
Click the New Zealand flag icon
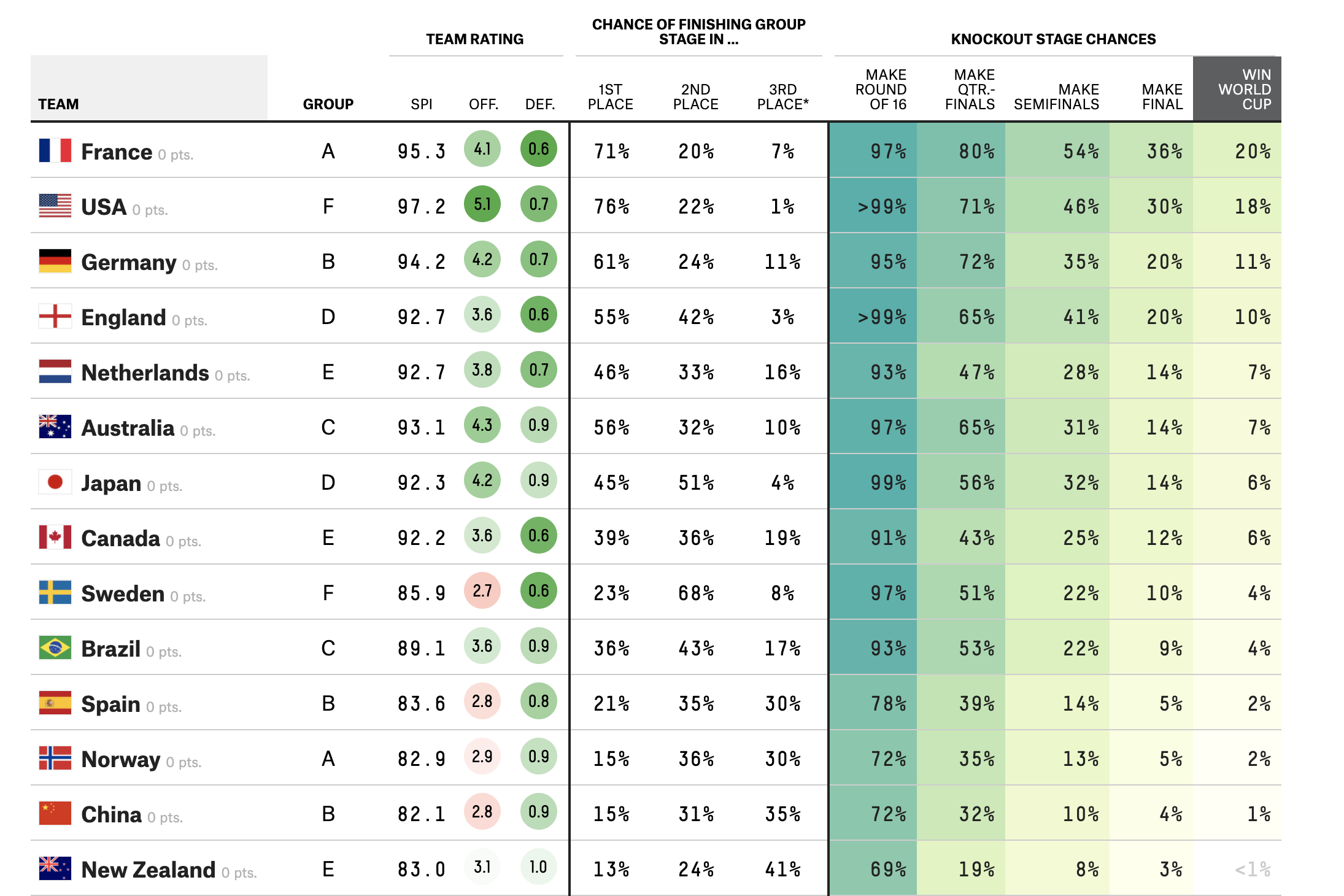[55, 868]
